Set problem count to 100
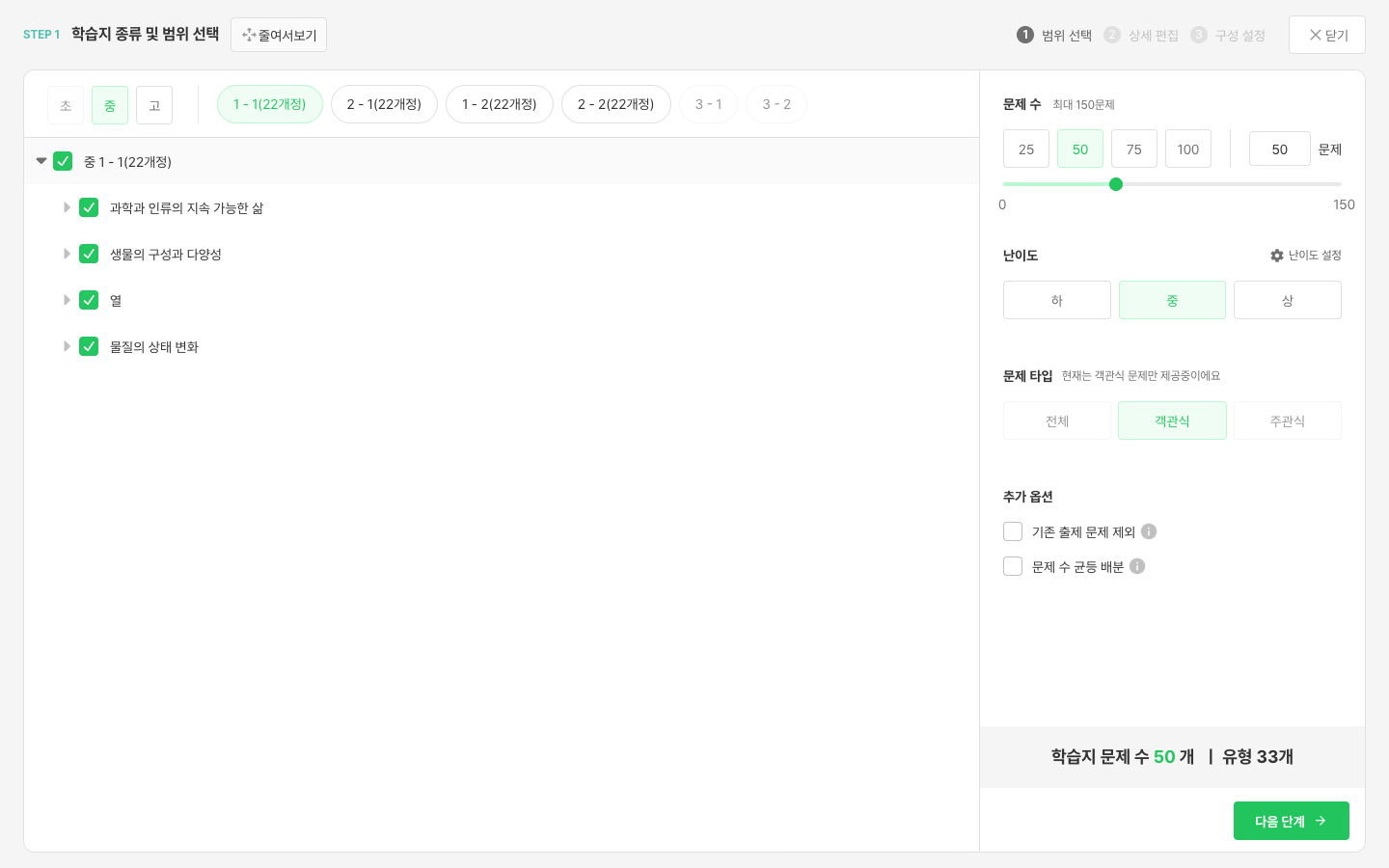The height and width of the screenshot is (868, 1389). pos(1188,149)
